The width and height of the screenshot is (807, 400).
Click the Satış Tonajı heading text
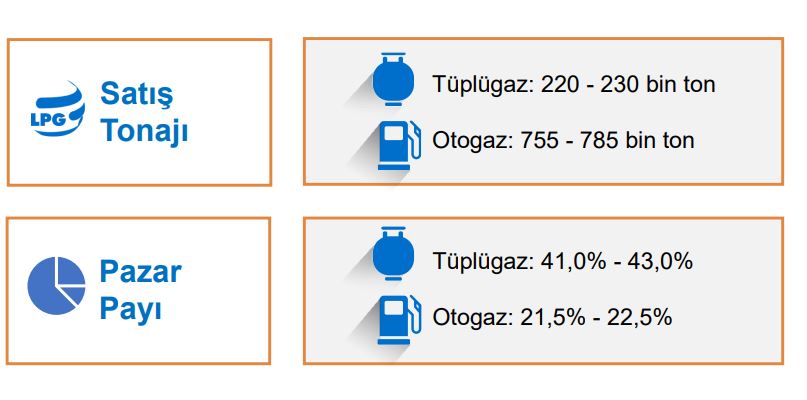point(144,112)
